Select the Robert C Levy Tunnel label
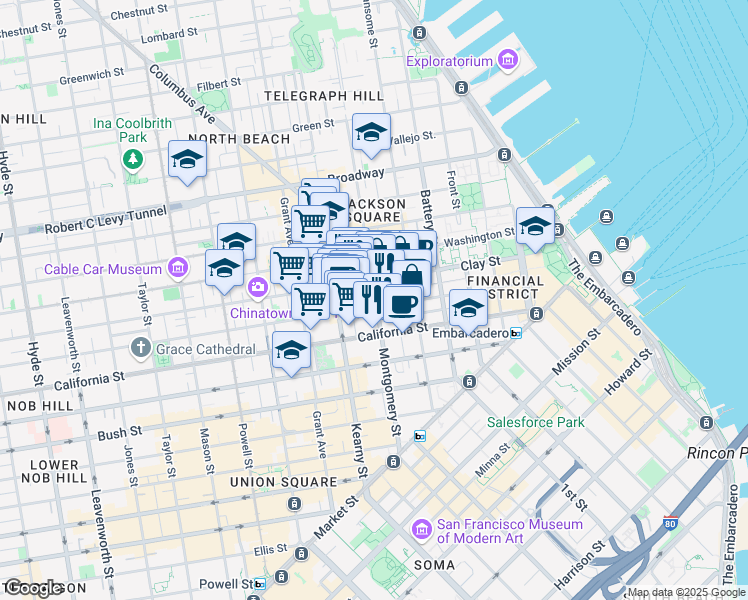This screenshot has height=600, width=748. pos(106,220)
